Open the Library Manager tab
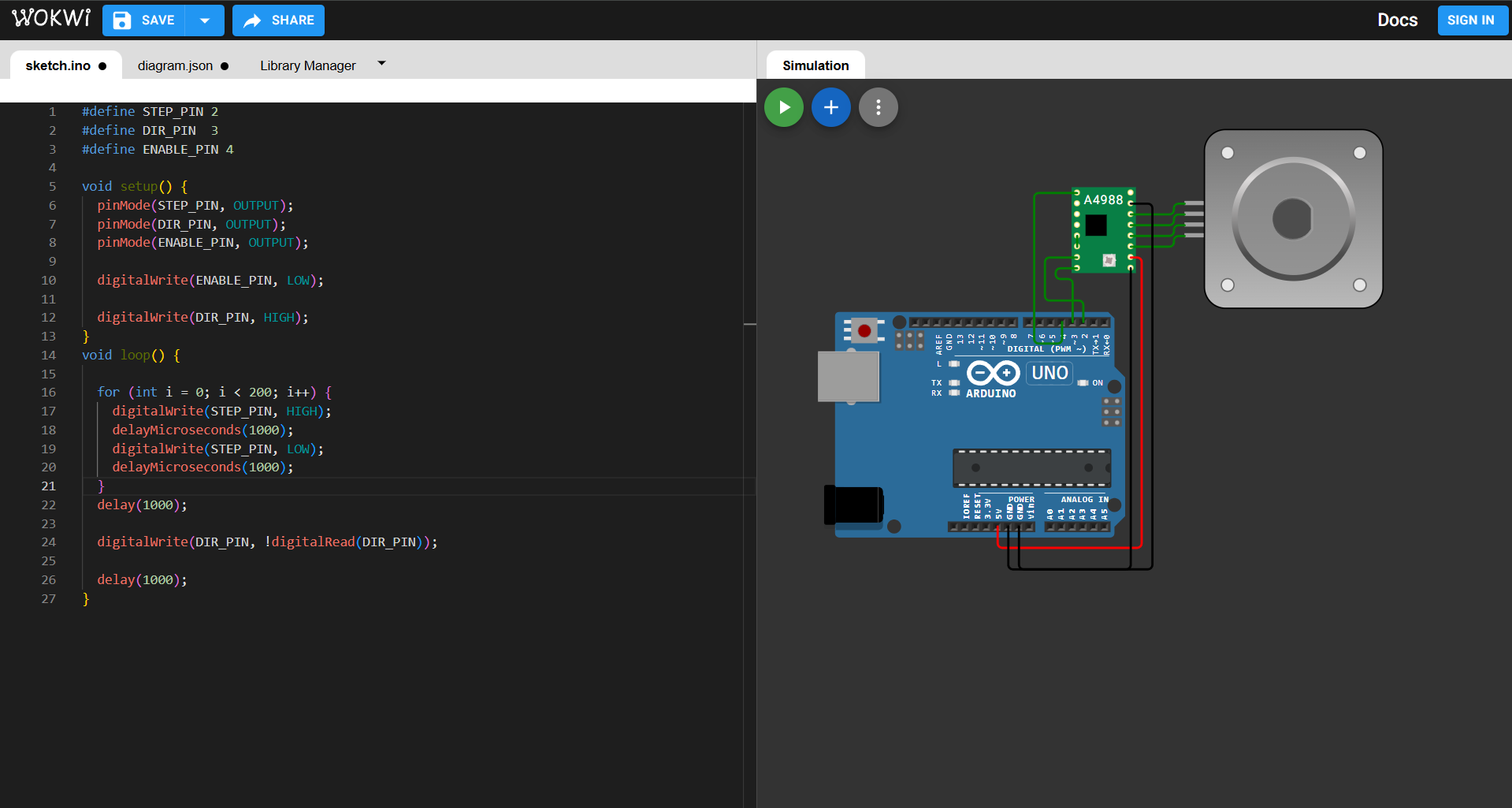The height and width of the screenshot is (808, 1512). pos(308,65)
